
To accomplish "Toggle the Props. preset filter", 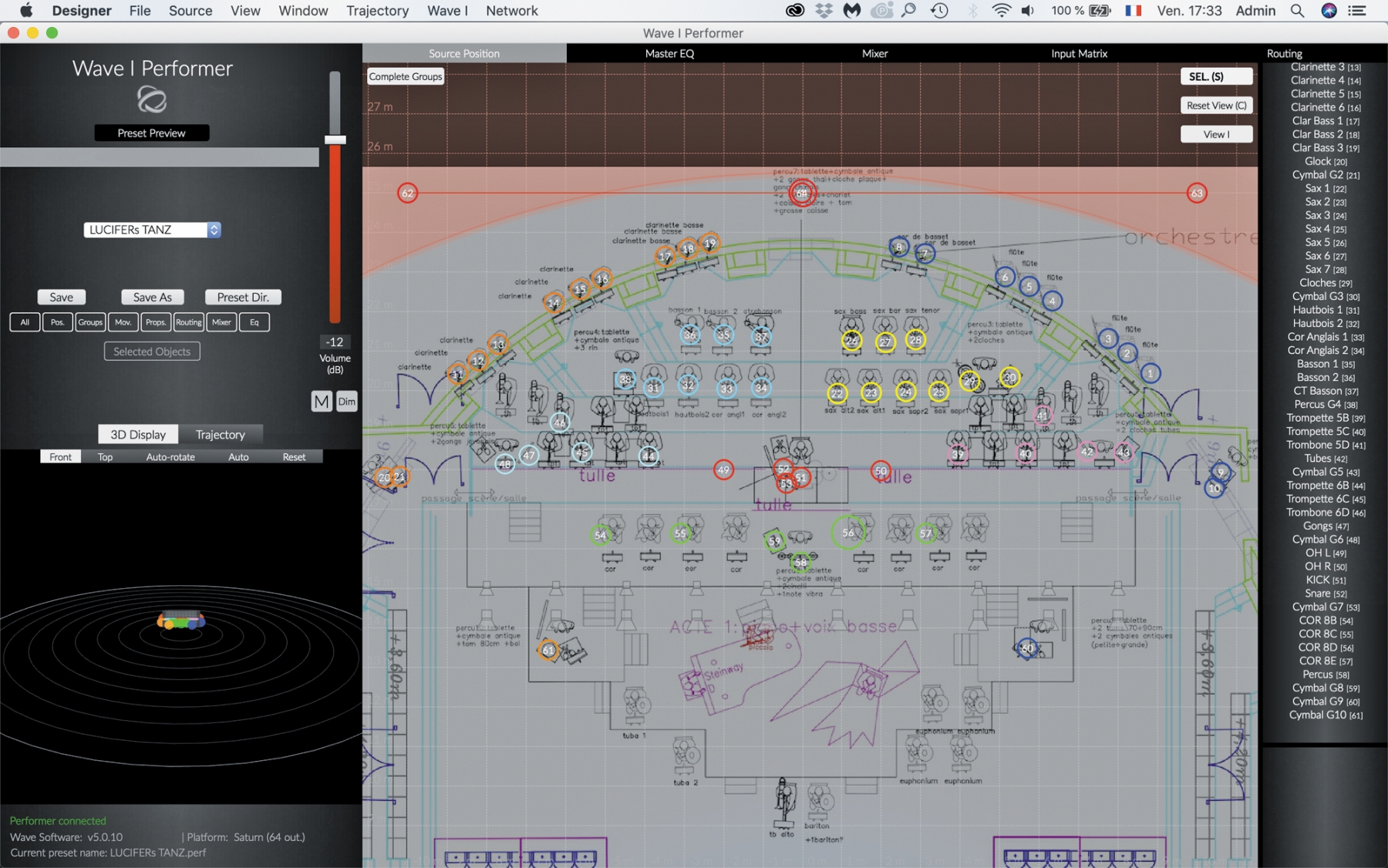I will click(x=156, y=322).
